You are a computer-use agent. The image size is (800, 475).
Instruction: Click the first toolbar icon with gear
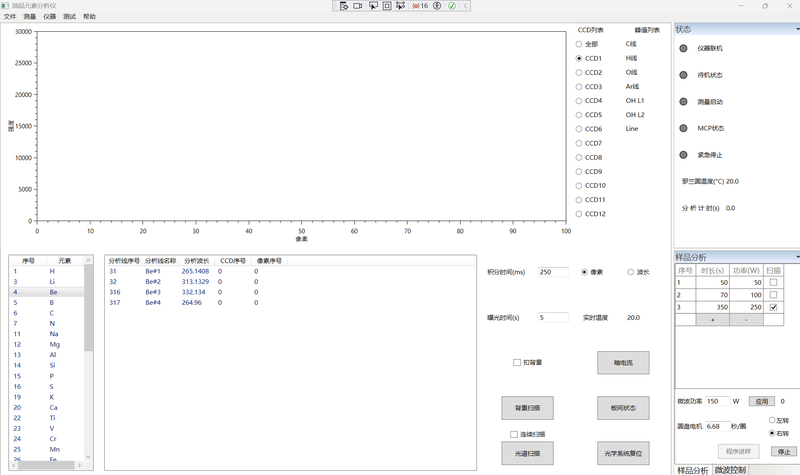coord(343,6)
